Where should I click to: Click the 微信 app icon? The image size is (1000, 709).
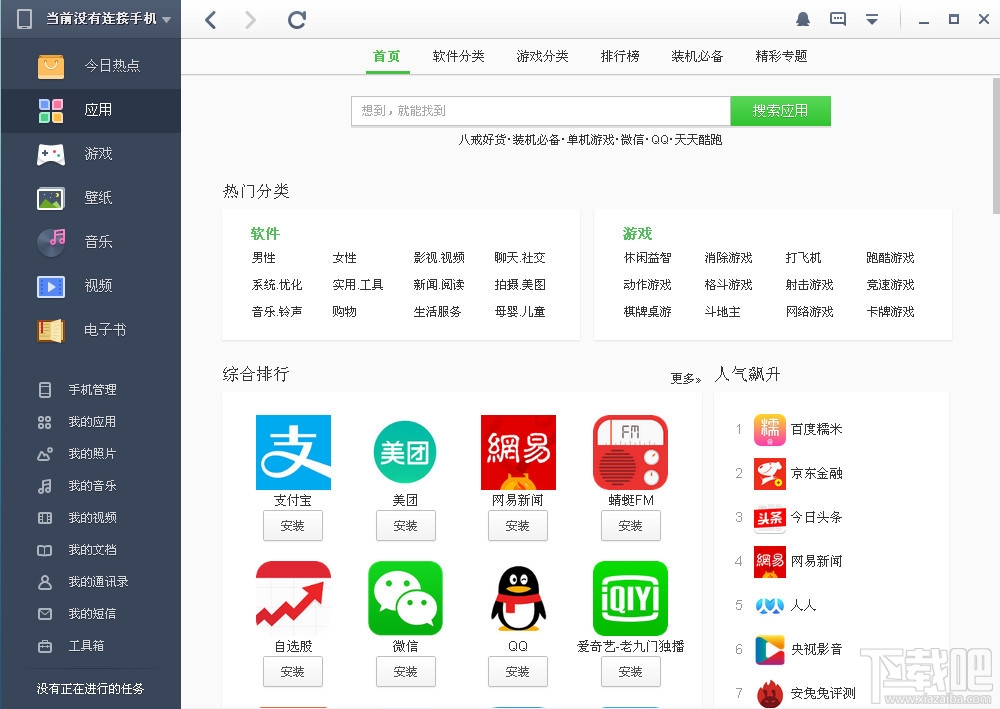tap(405, 598)
